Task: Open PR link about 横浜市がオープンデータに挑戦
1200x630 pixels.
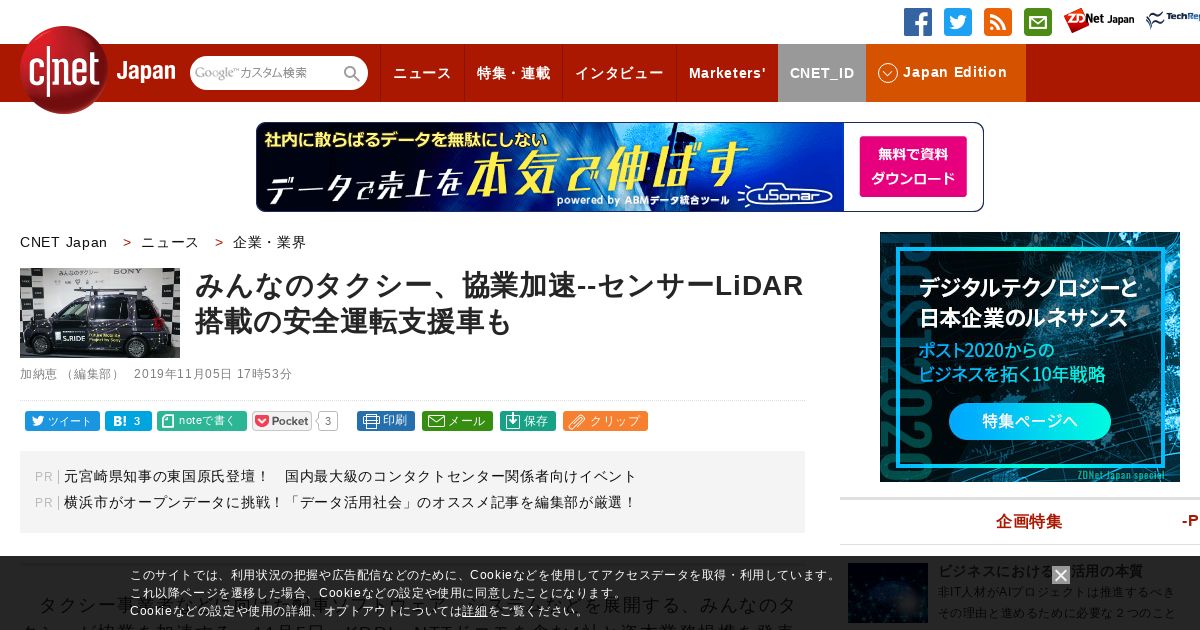Action: (350, 502)
